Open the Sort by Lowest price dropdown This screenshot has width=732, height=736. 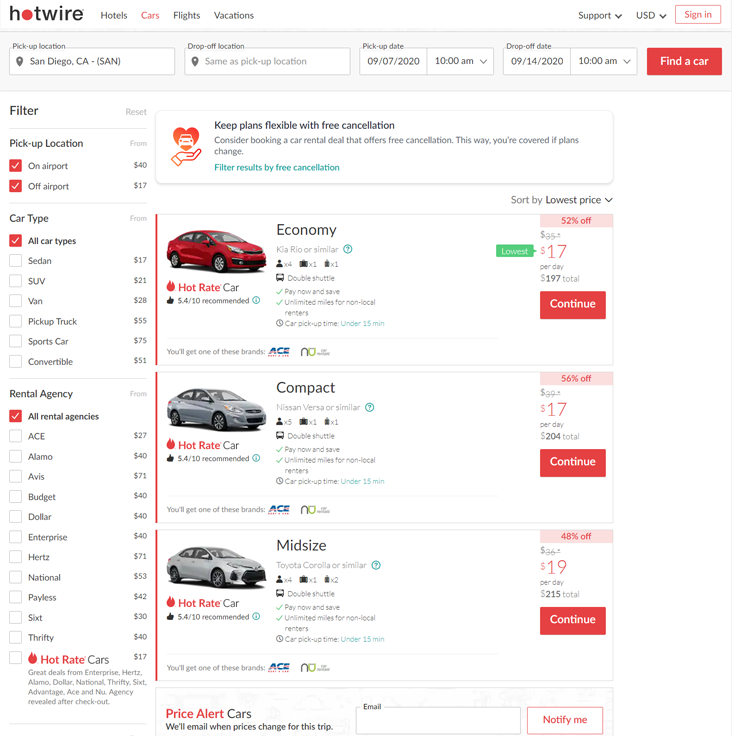pyautogui.click(x=562, y=200)
